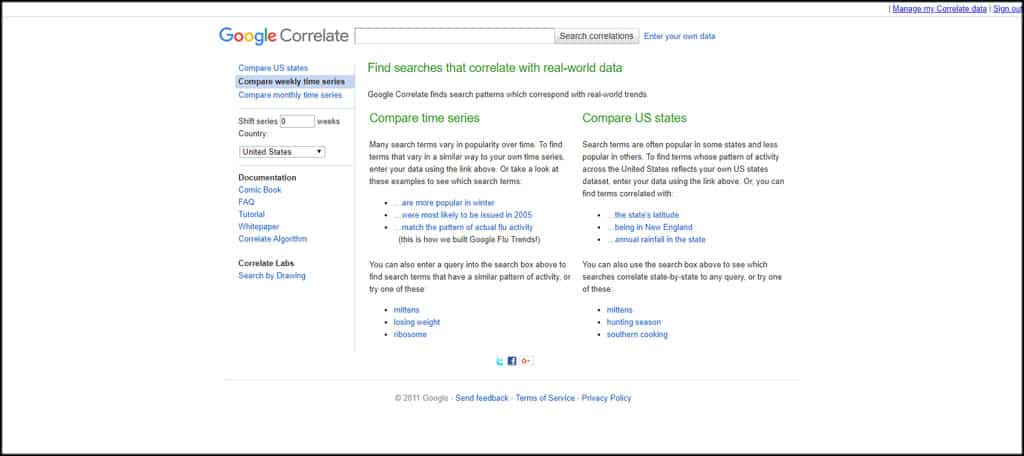The image size is (1024, 456).
Task: Click mittens under Compare time series
Action: 407,310
